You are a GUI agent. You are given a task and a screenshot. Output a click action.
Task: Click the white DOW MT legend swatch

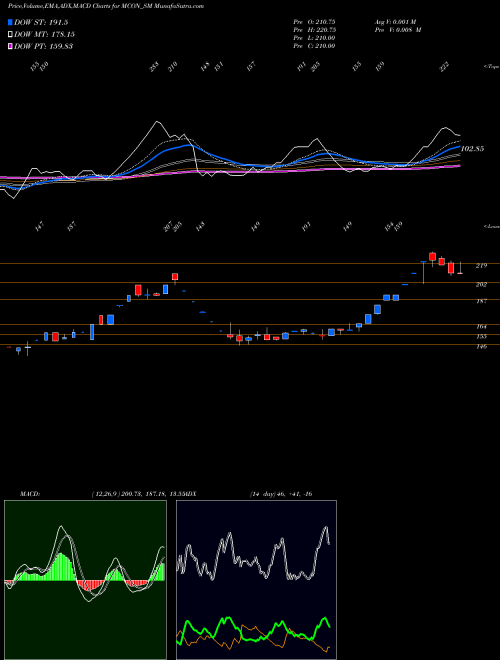tap(10, 34)
